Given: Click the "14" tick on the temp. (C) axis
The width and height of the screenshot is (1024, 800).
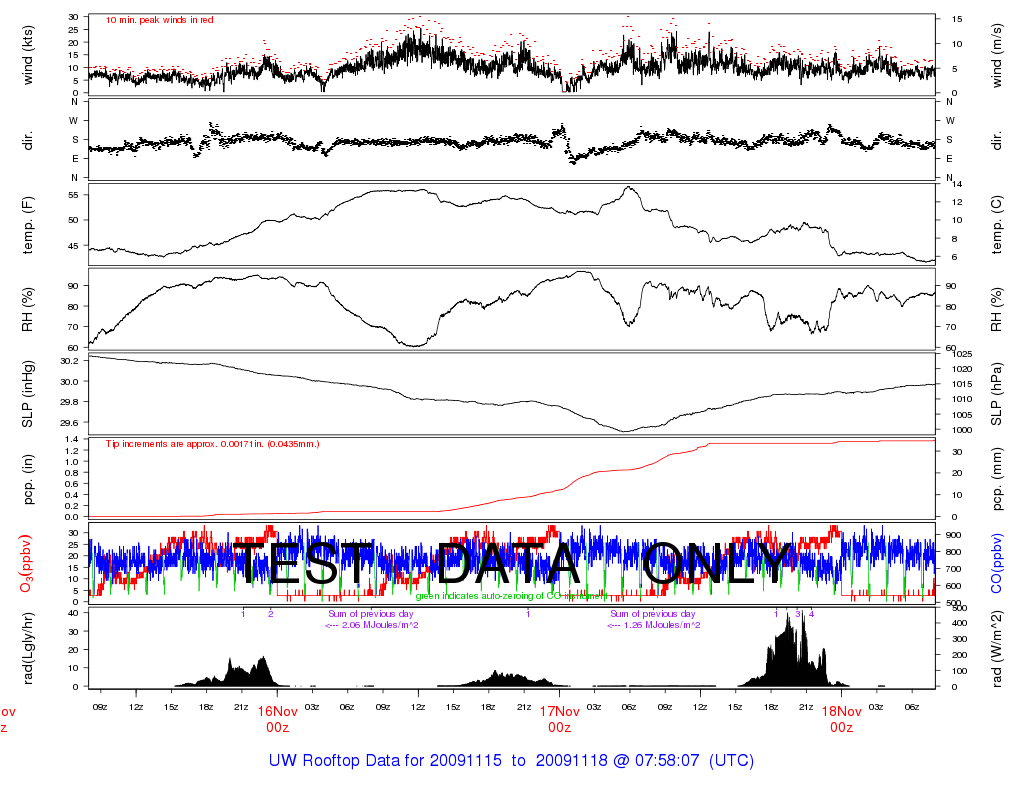Looking at the screenshot, I should pos(957,185).
